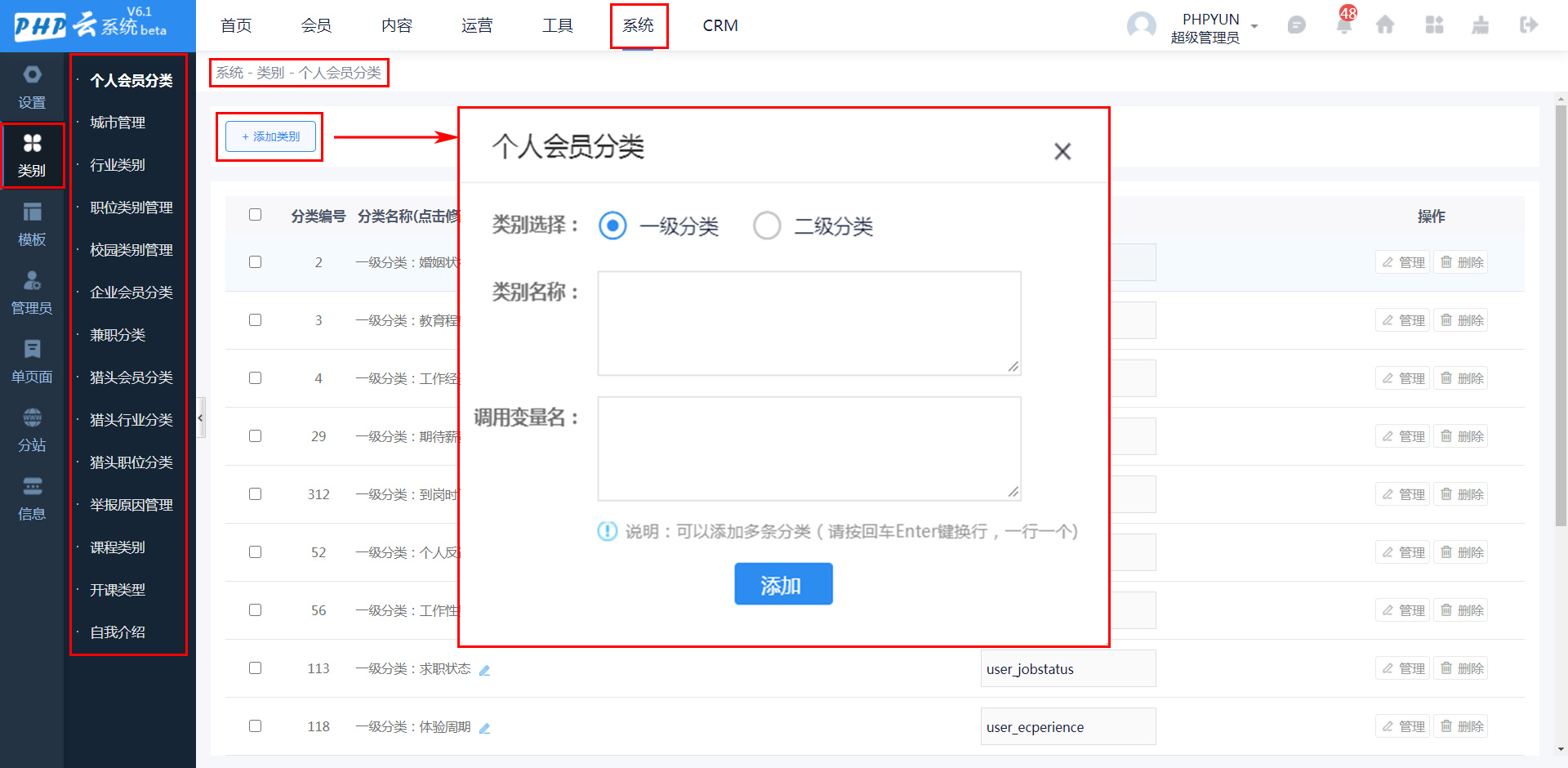Click the logout exit icon
The image size is (1568, 768).
click(x=1529, y=25)
